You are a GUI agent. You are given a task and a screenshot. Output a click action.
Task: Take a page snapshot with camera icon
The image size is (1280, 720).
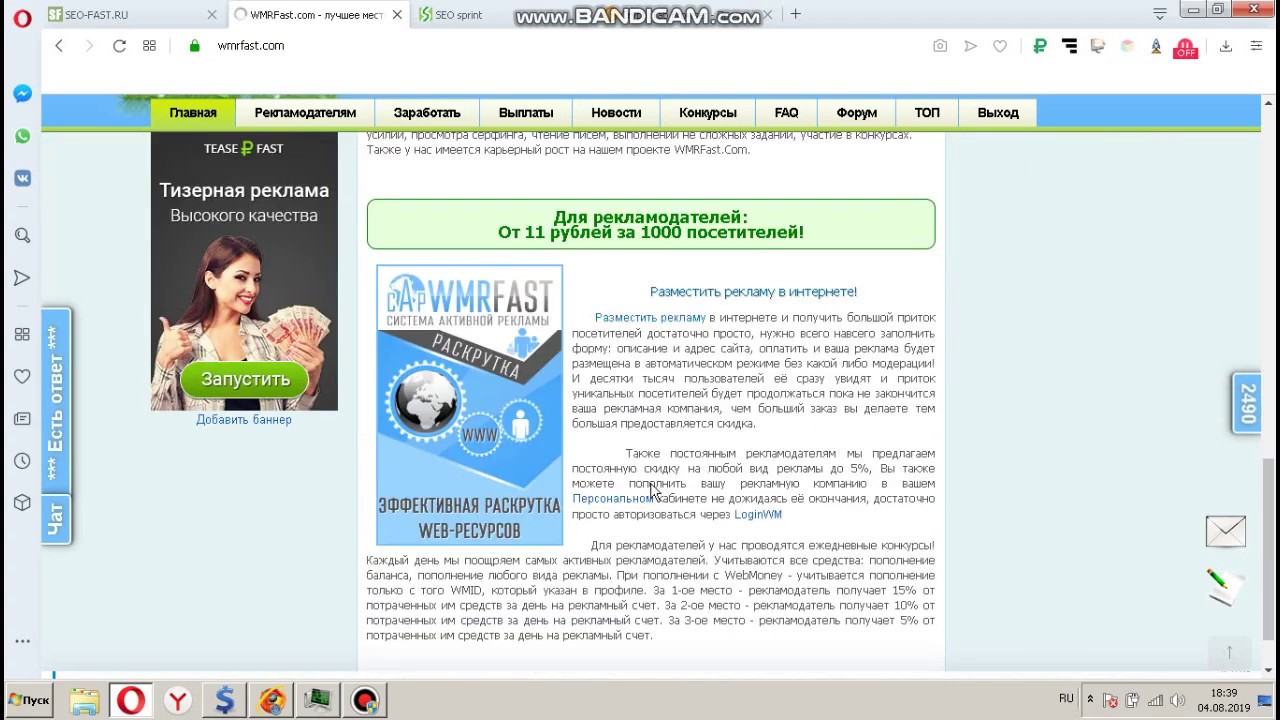tap(940, 46)
